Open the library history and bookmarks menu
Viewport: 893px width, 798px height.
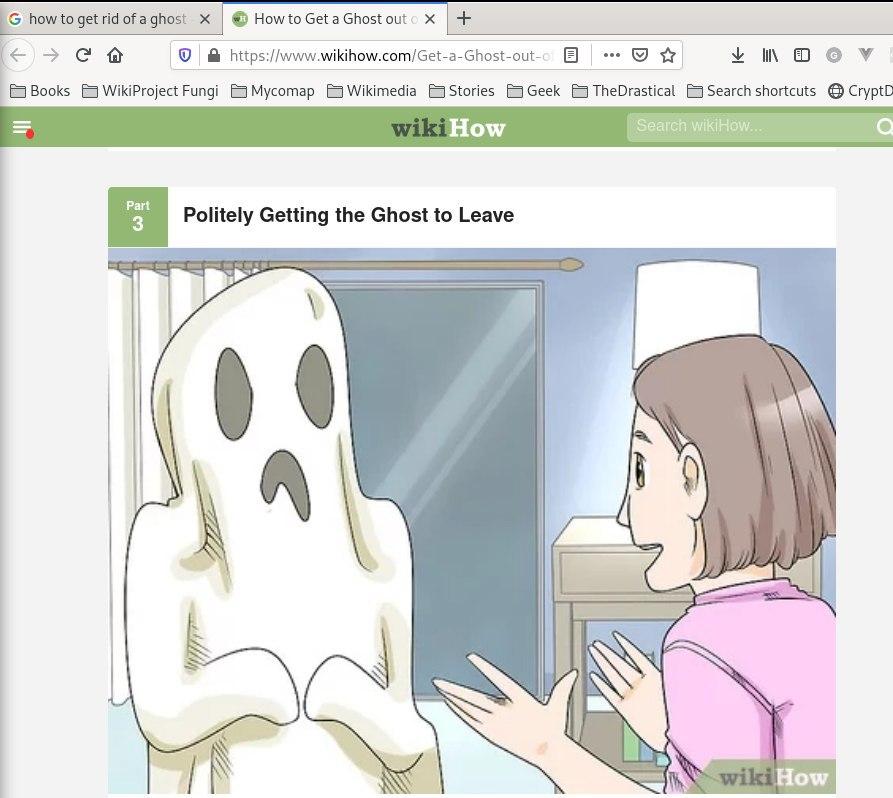click(x=770, y=55)
